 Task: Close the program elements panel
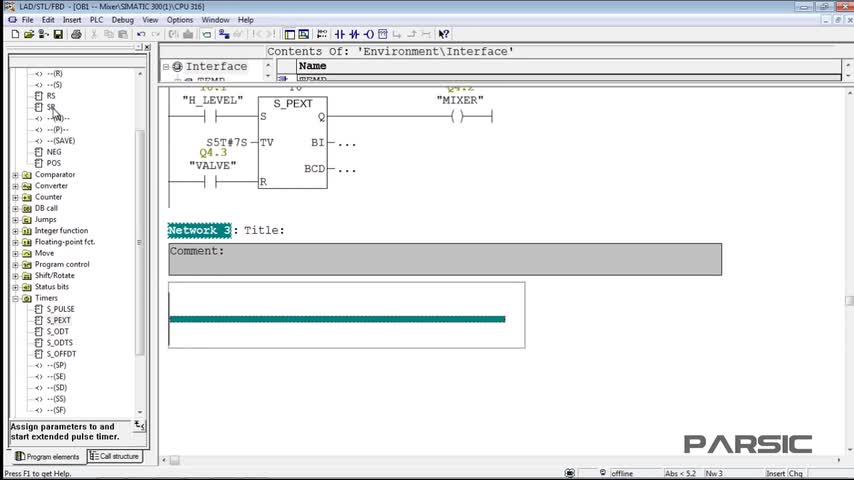point(147,47)
